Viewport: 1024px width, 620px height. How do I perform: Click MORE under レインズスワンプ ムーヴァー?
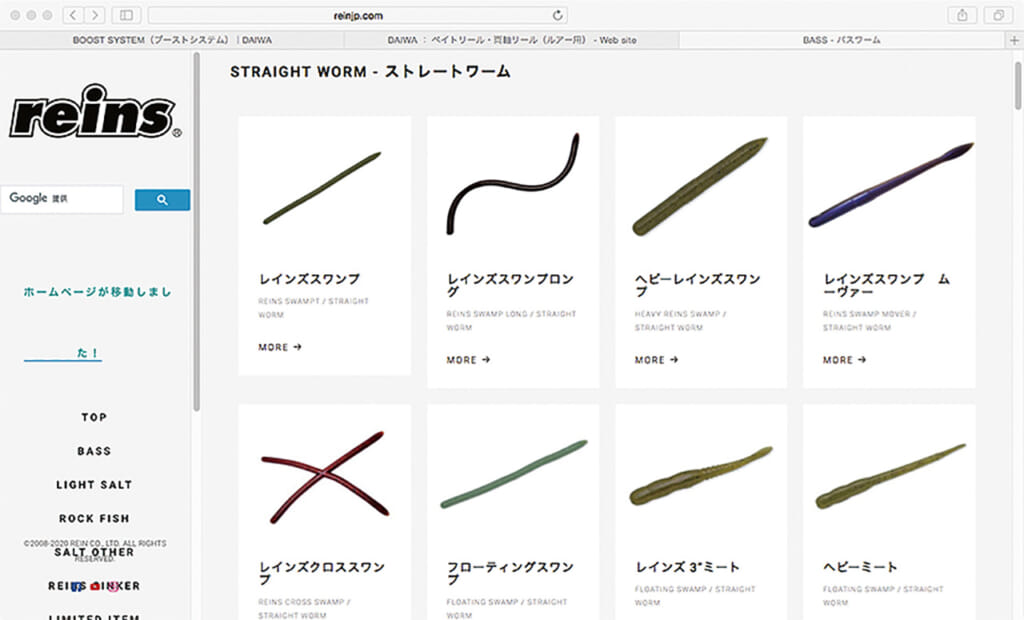tap(844, 360)
